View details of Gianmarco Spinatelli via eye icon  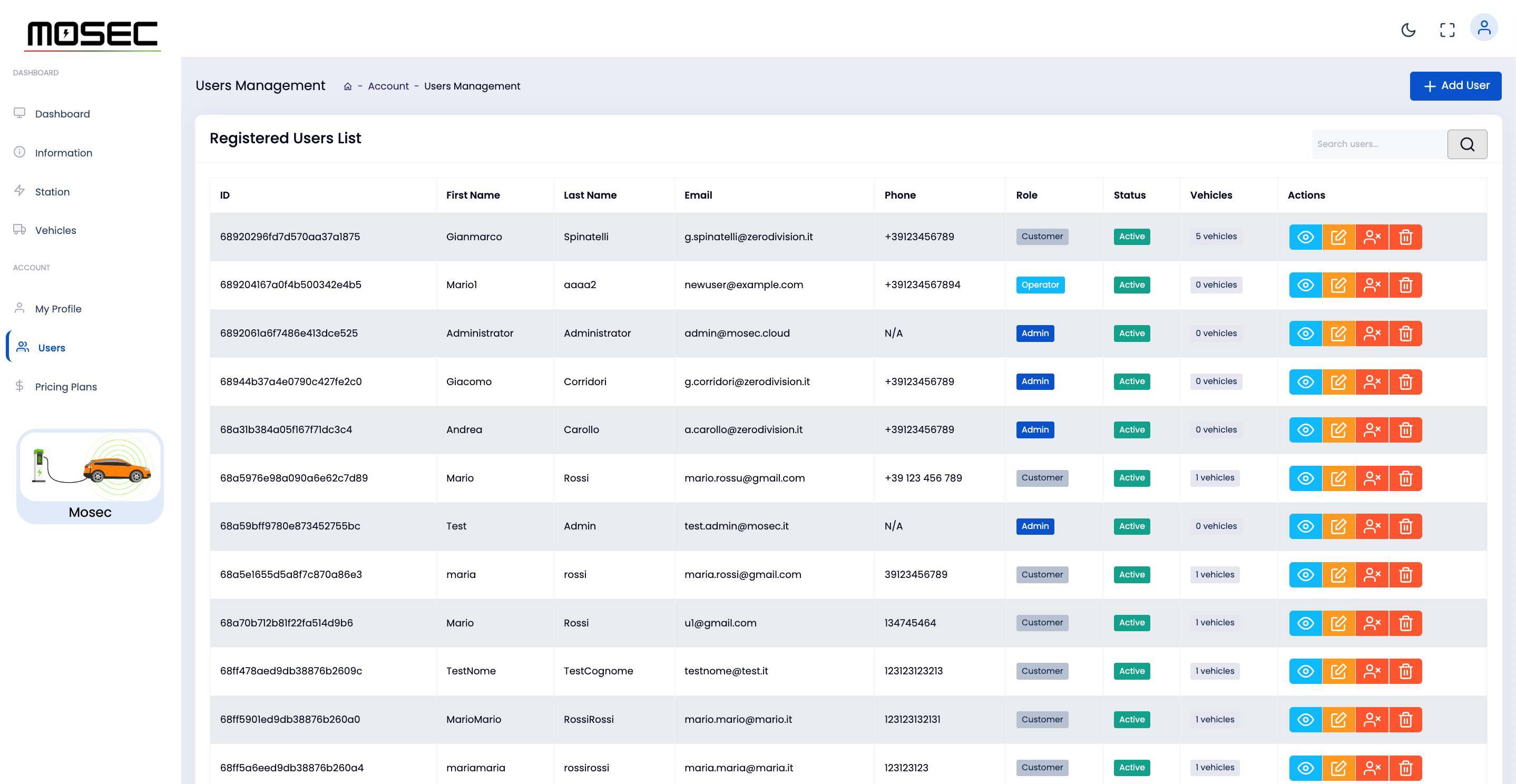(x=1305, y=237)
